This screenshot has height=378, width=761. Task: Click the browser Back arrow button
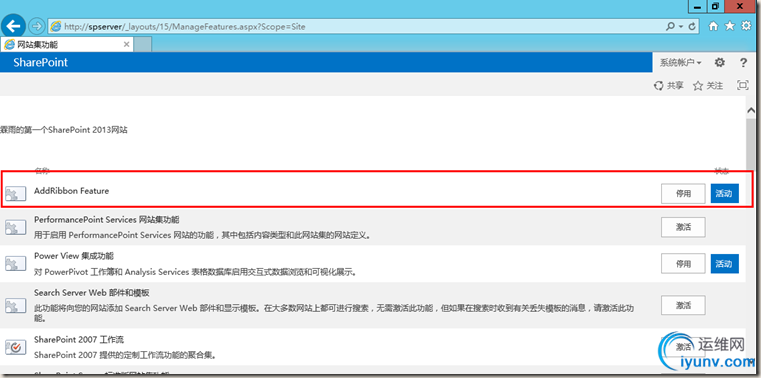click(x=14, y=26)
